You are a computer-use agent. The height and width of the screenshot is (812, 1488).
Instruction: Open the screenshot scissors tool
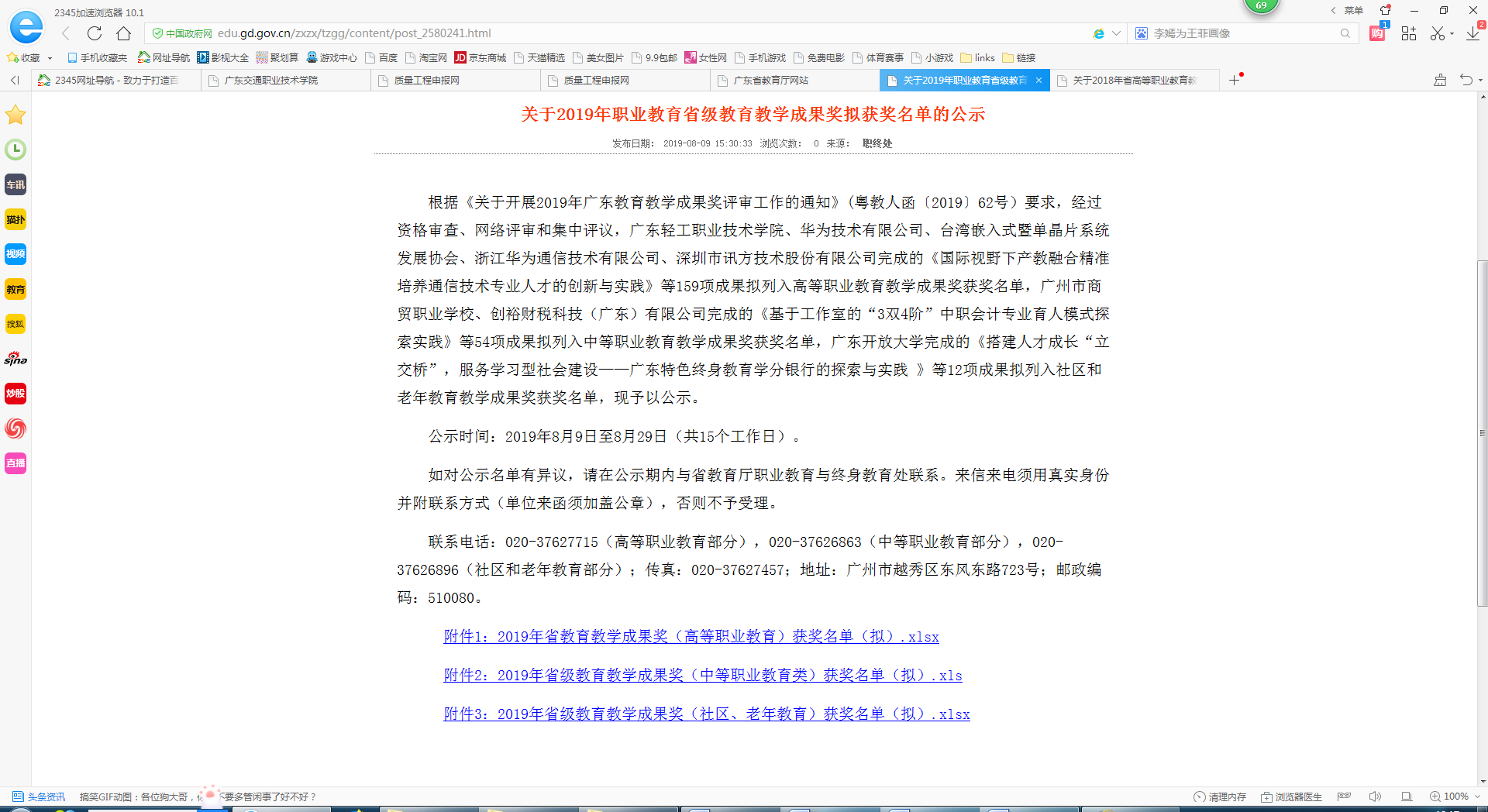1438,33
